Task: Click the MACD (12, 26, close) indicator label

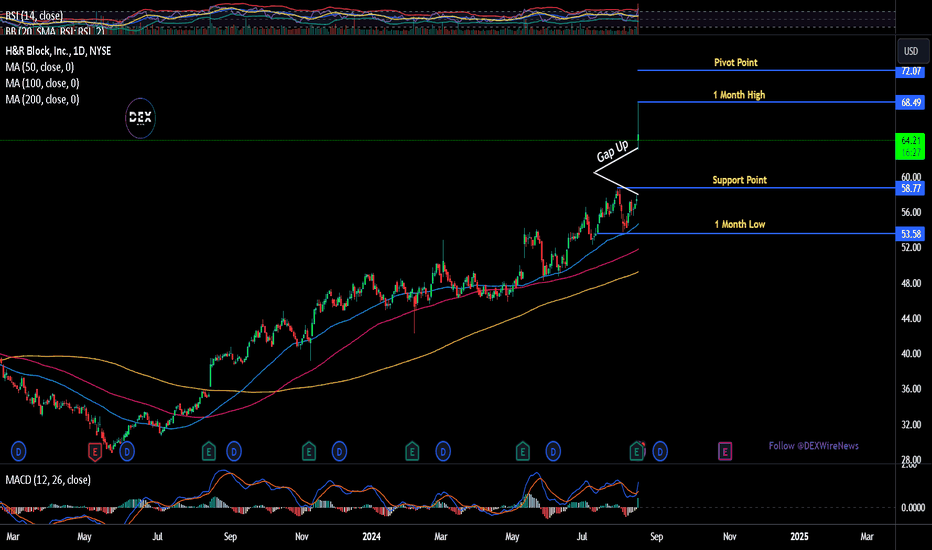Action: click(x=48, y=480)
